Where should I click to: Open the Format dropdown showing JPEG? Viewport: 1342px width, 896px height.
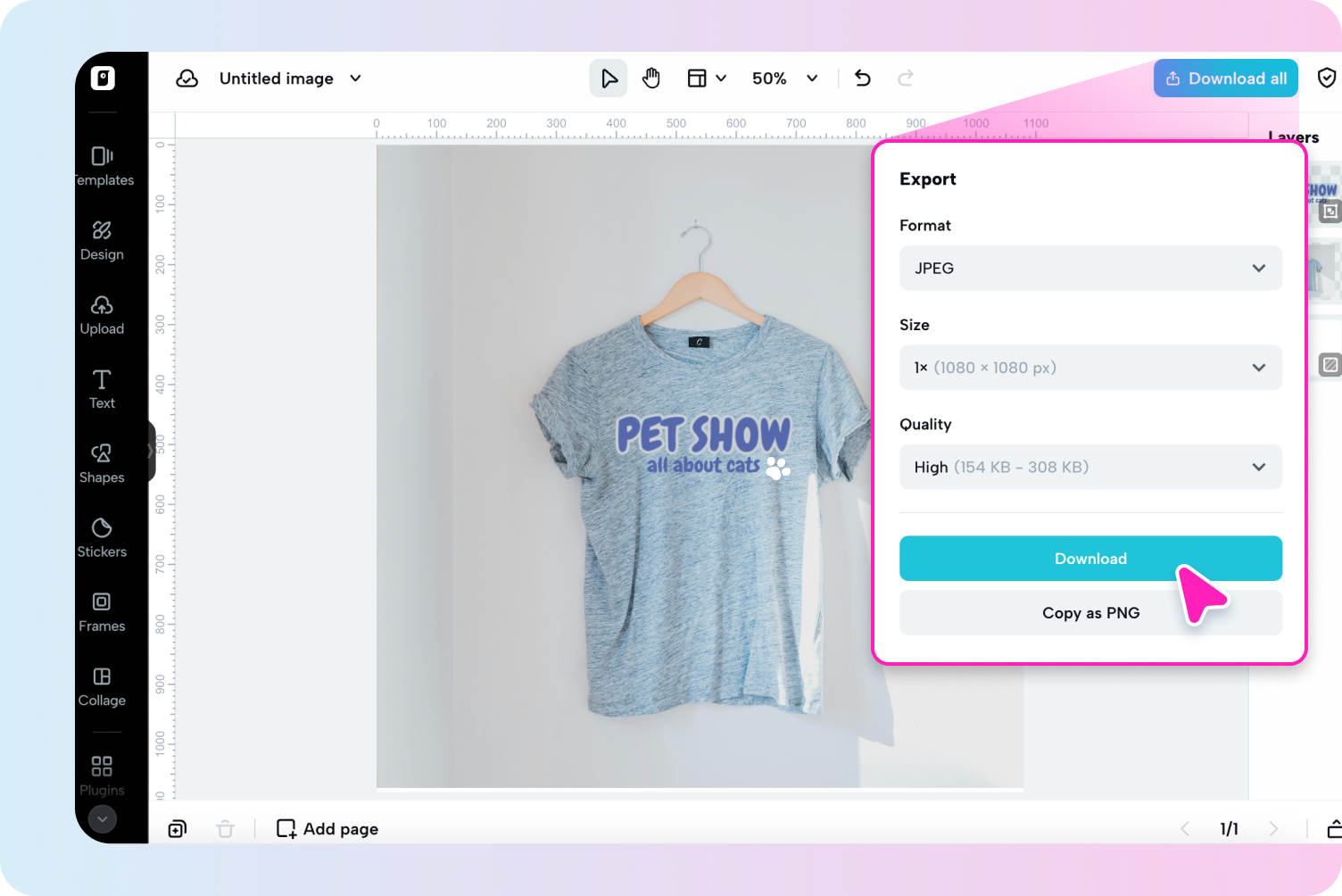(1090, 268)
